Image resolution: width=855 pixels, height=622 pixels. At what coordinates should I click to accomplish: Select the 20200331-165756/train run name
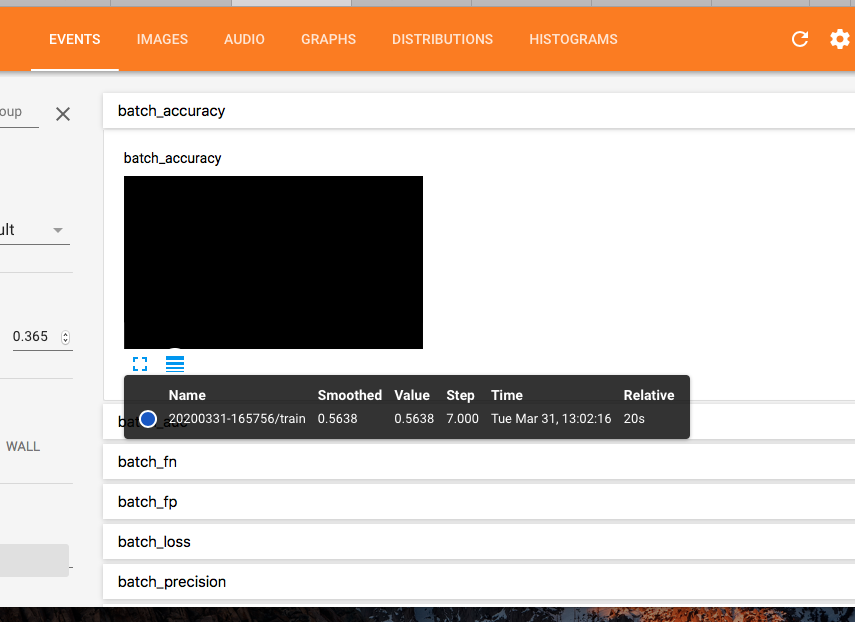(238, 418)
